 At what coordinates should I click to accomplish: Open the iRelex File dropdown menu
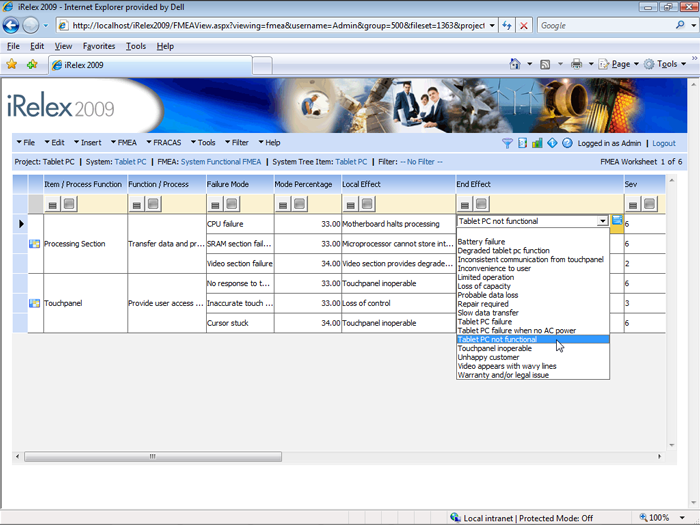(x=25, y=143)
